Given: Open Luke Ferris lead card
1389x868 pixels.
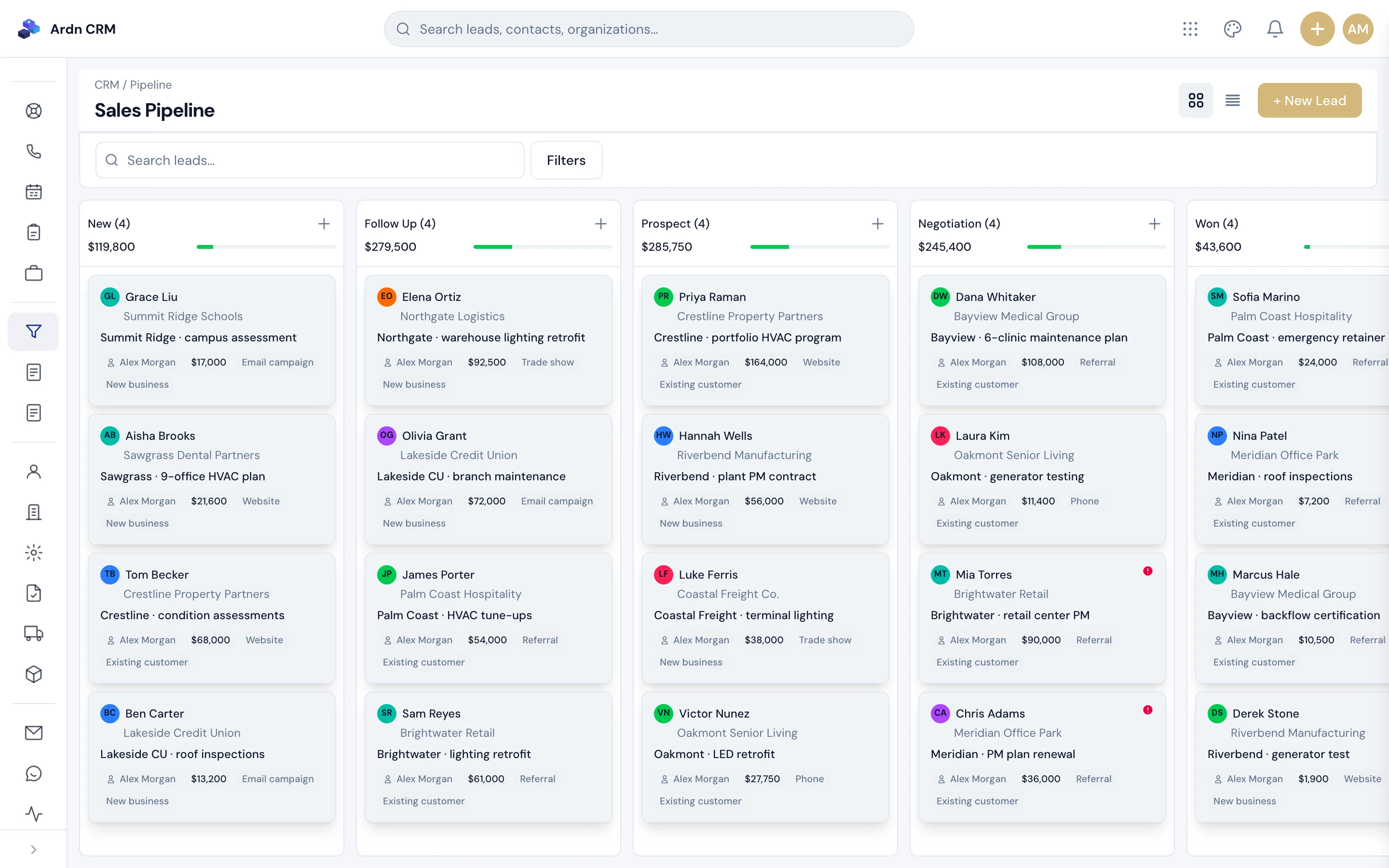Looking at the screenshot, I should tap(765, 618).
